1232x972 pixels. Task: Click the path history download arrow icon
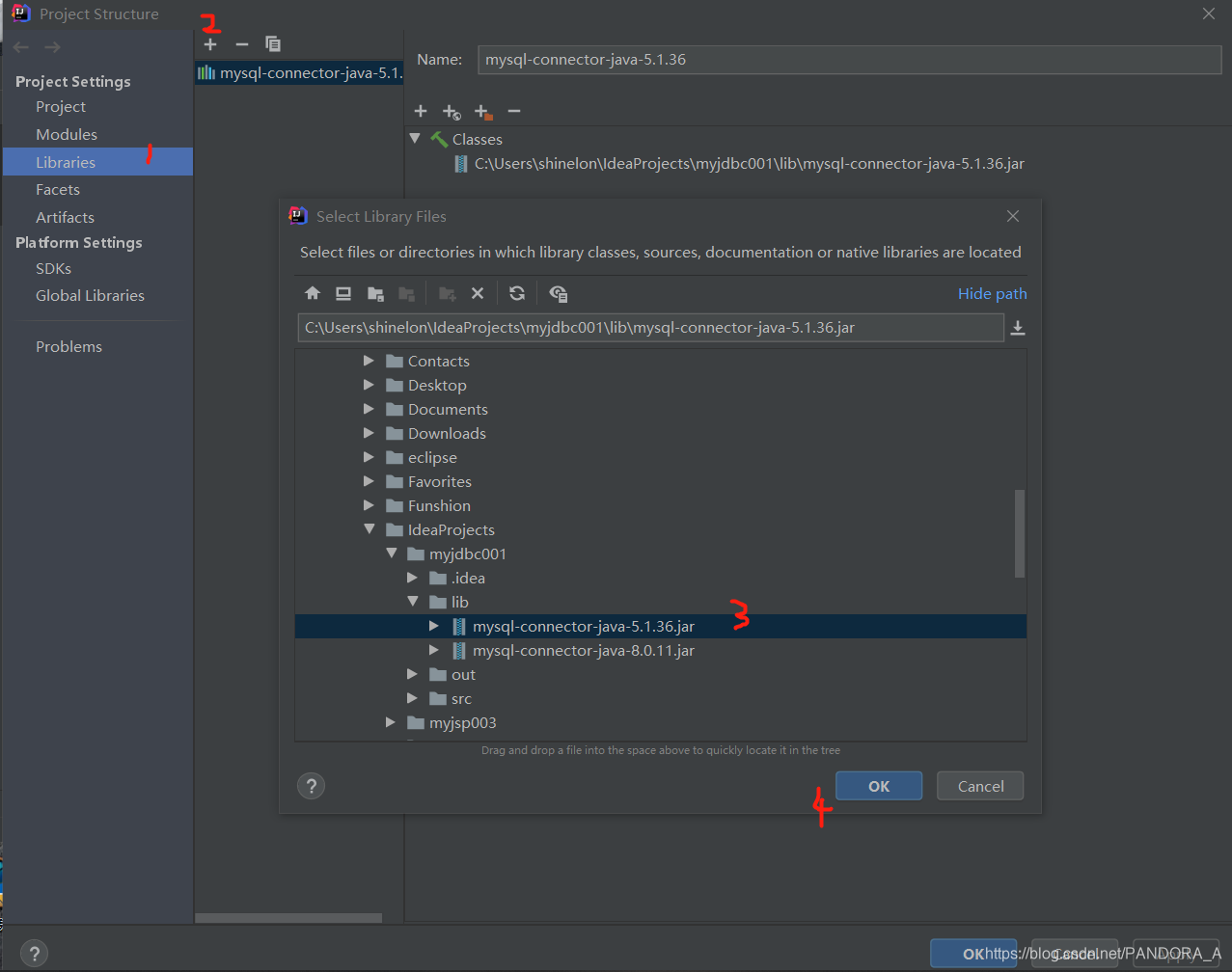(x=1017, y=328)
